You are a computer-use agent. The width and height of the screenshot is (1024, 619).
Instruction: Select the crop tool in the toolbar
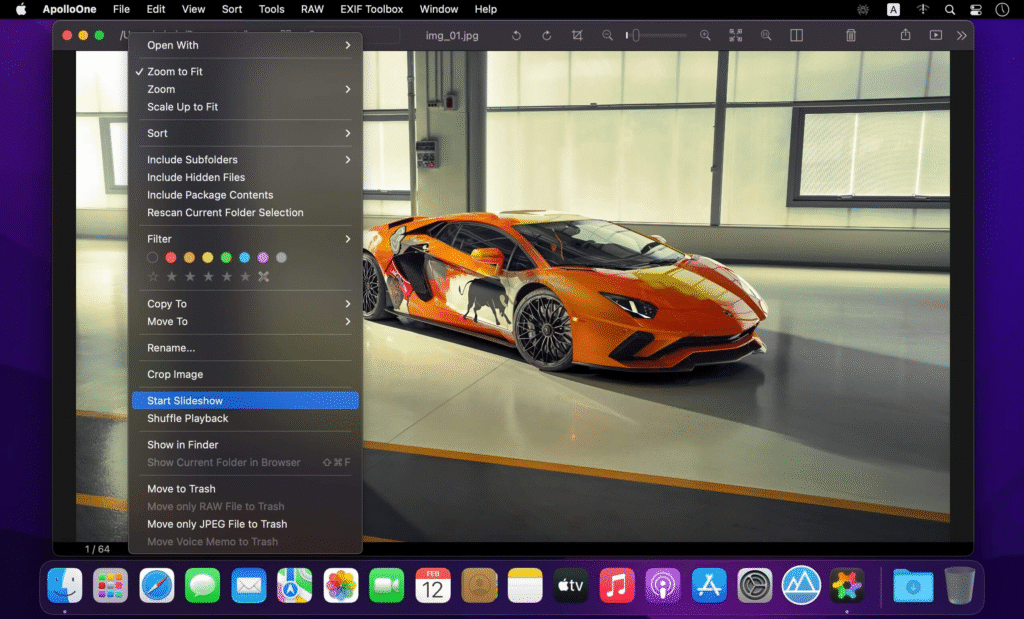click(577, 35)
